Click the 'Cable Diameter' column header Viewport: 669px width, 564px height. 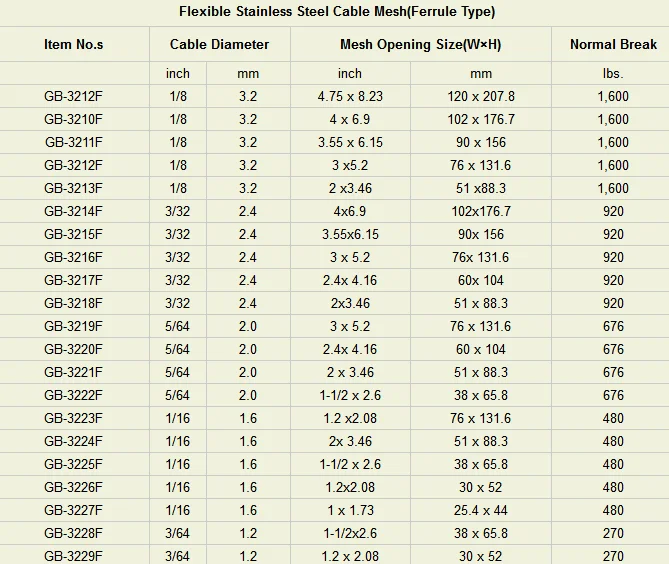pos(219,44)
